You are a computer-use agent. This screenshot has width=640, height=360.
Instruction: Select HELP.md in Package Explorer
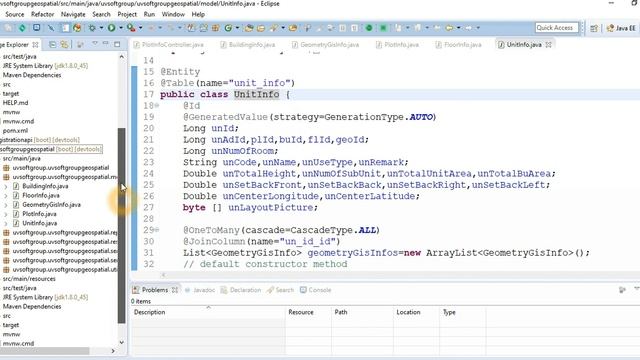click(16, 103)
